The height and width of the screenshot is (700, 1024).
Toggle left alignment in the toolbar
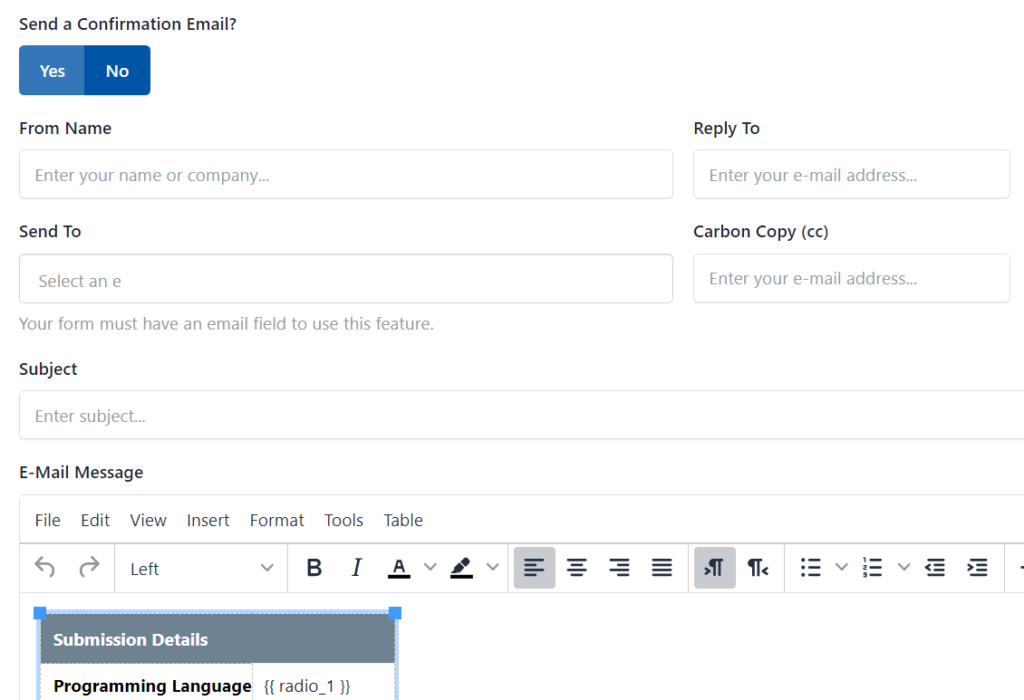click(534, 568)
